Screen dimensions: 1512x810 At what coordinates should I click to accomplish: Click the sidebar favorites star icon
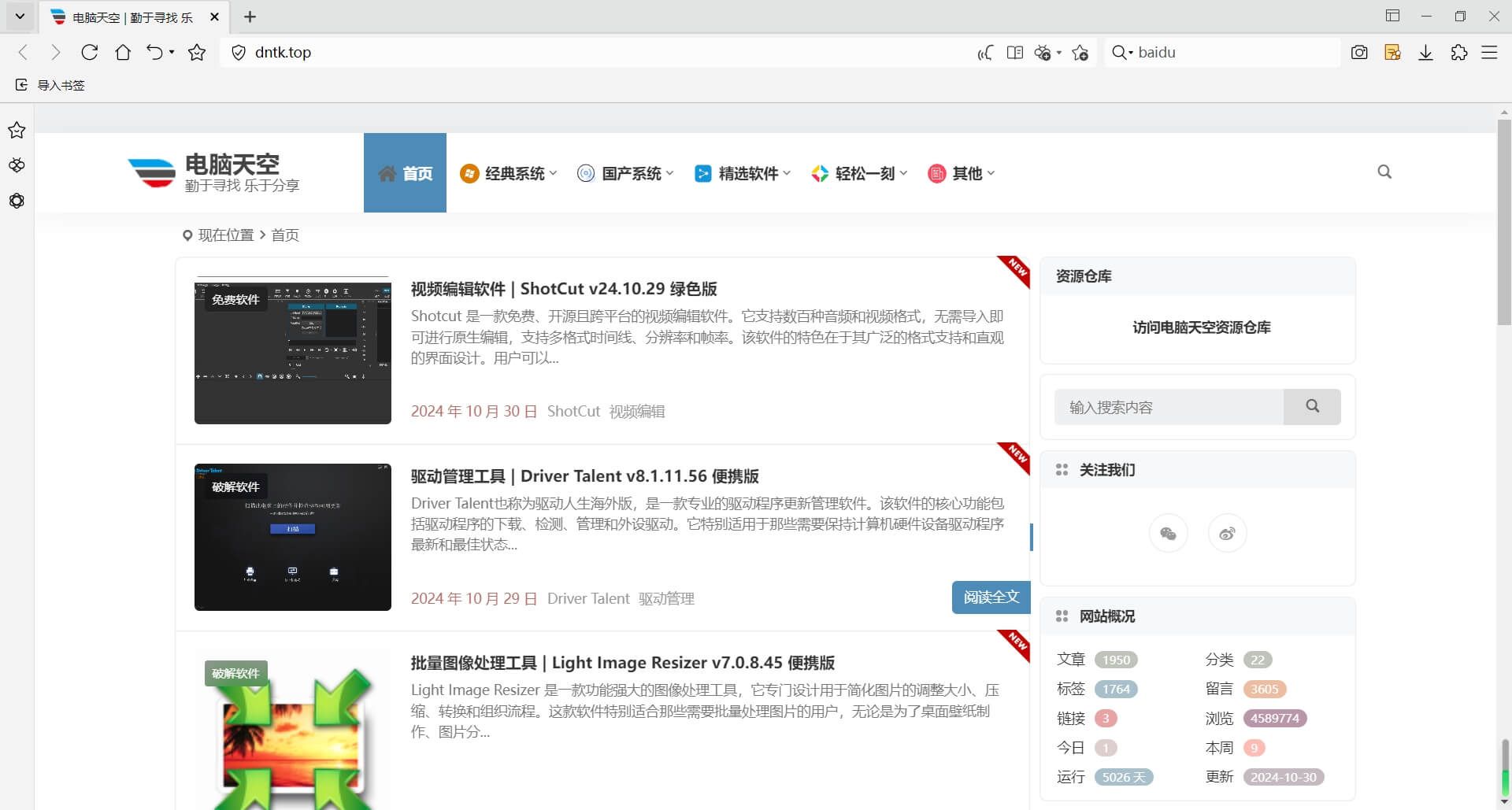tap(17, 130)
